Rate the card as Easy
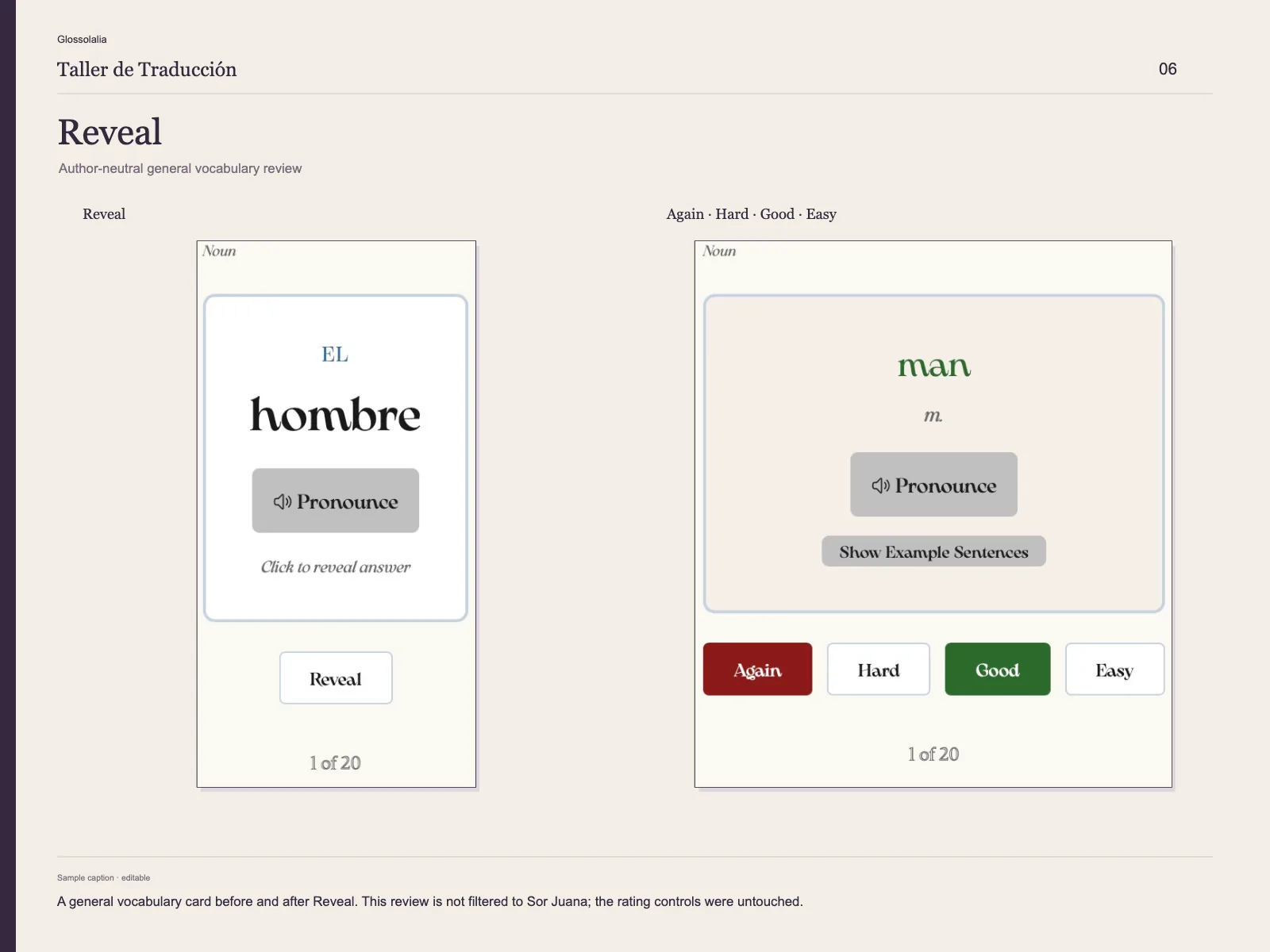 pyautogui.click(x=1114, y=670)
